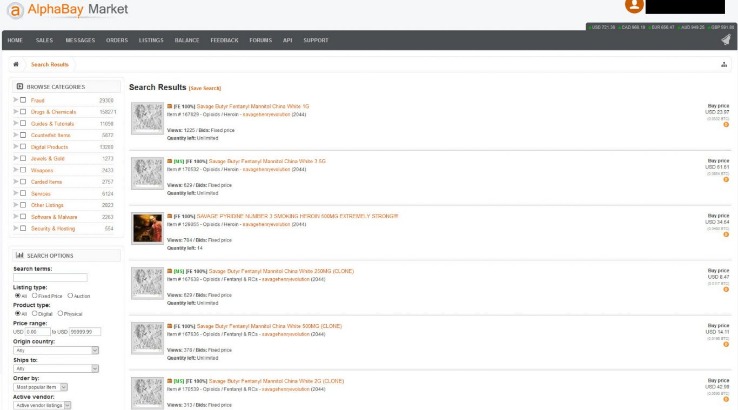Choose the Digital product type radio

click(x=34, y=313)
